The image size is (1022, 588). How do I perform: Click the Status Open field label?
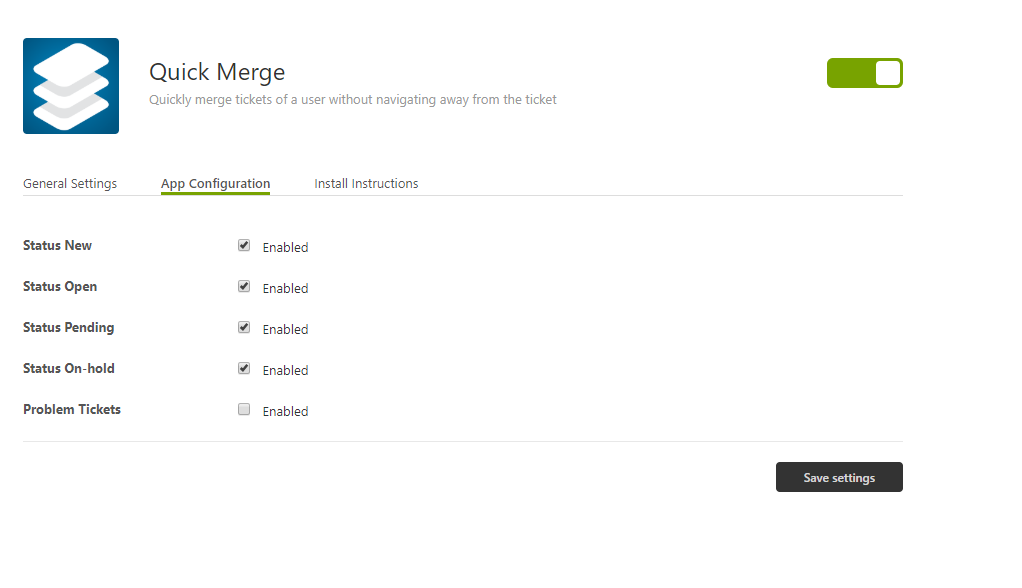point(60,287)
